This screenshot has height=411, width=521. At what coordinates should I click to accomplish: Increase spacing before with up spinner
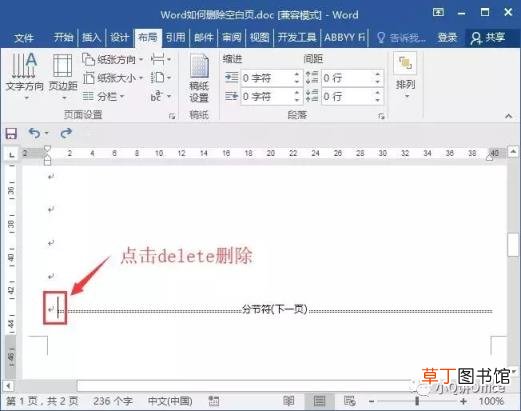point(378,74)
